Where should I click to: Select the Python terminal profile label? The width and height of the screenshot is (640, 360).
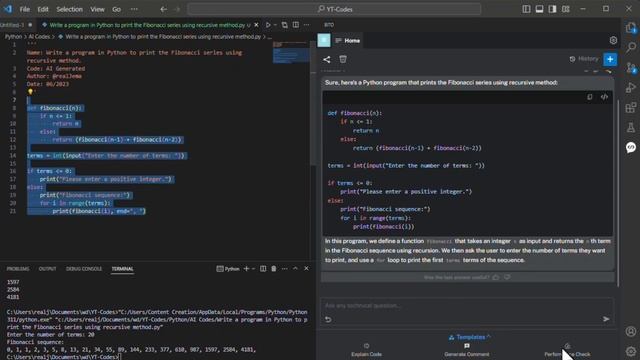pos(228,269)
